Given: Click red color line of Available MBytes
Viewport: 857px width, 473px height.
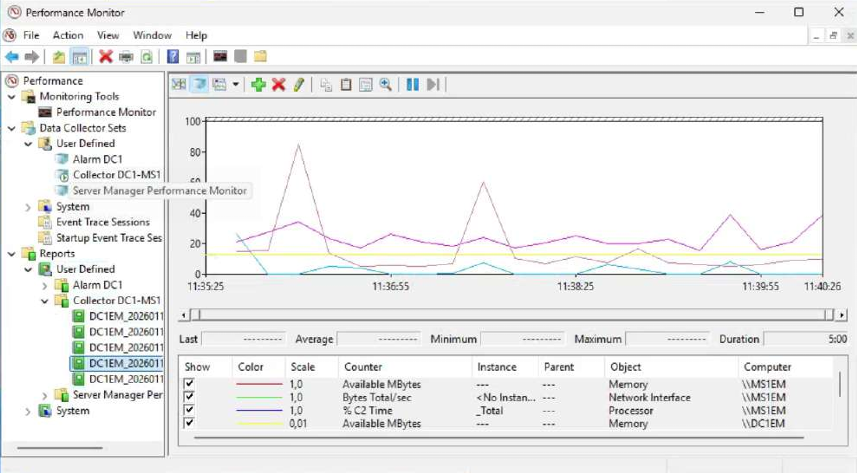Looking at the screenshot, I should pos(259,384).
